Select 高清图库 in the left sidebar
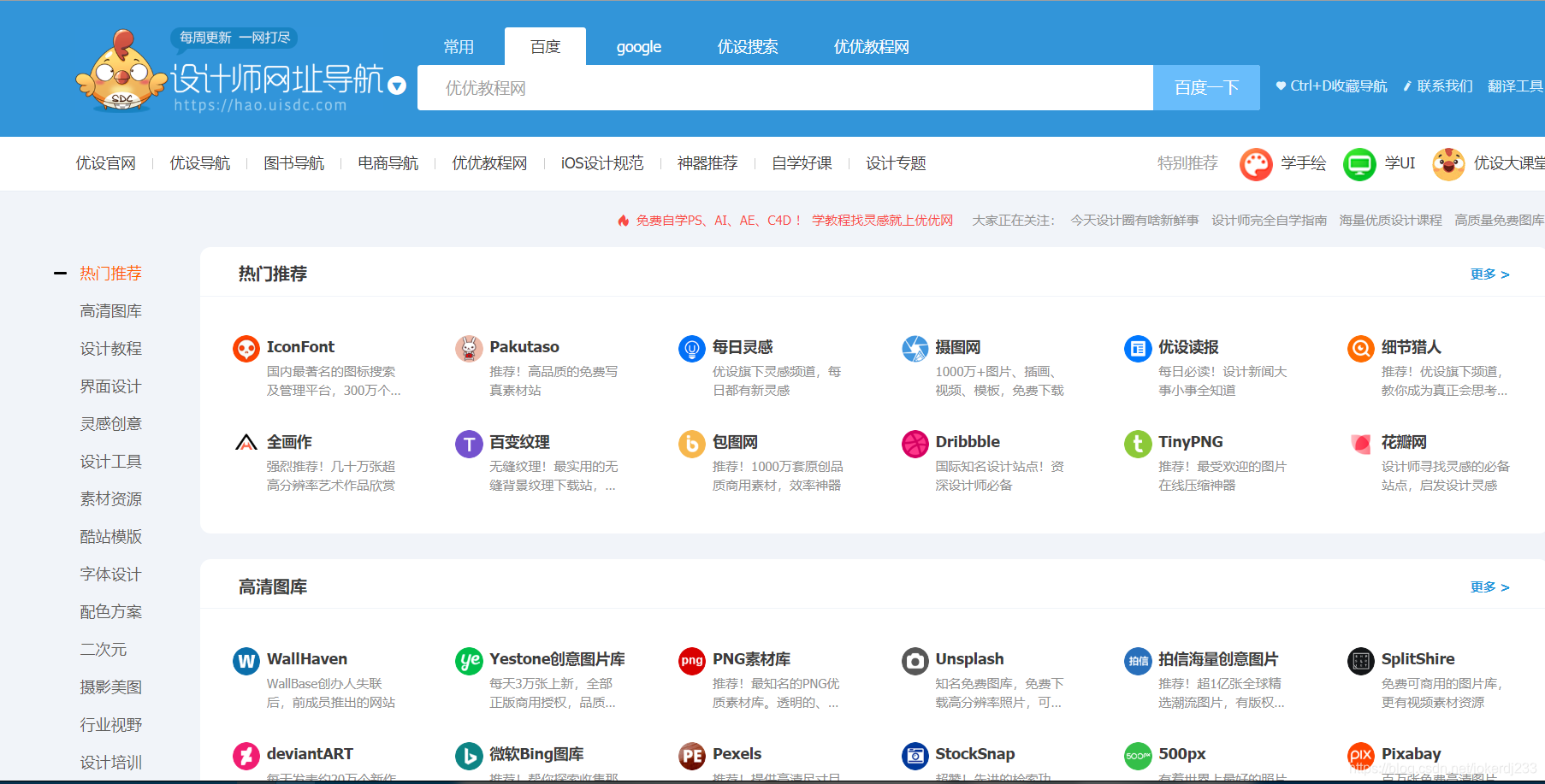1545x784 pixels. [110, 311]
